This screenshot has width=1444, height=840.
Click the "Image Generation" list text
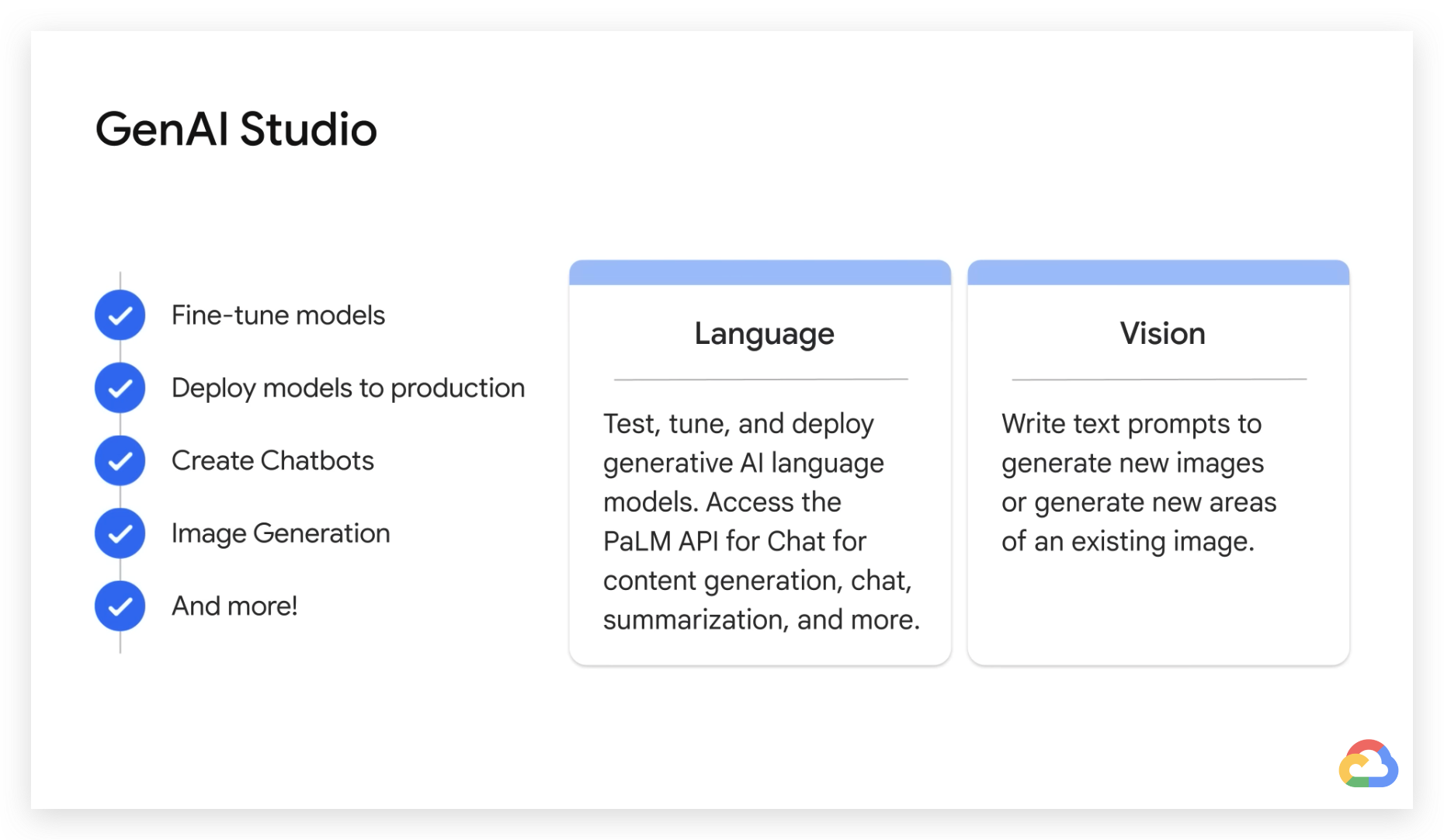pyautogui.click(x=280, y=533)
